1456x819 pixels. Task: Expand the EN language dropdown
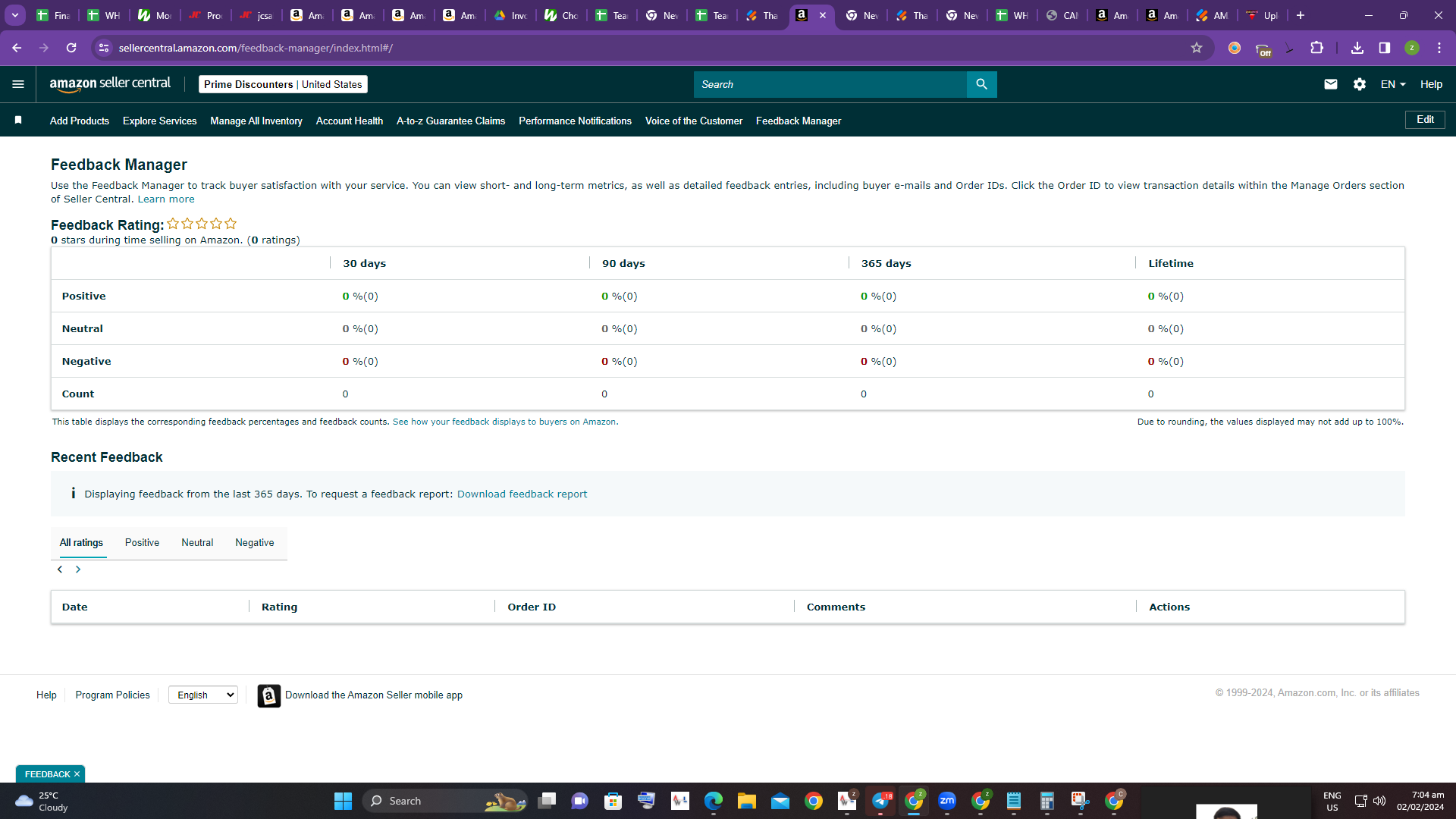tap(1393, 84)
